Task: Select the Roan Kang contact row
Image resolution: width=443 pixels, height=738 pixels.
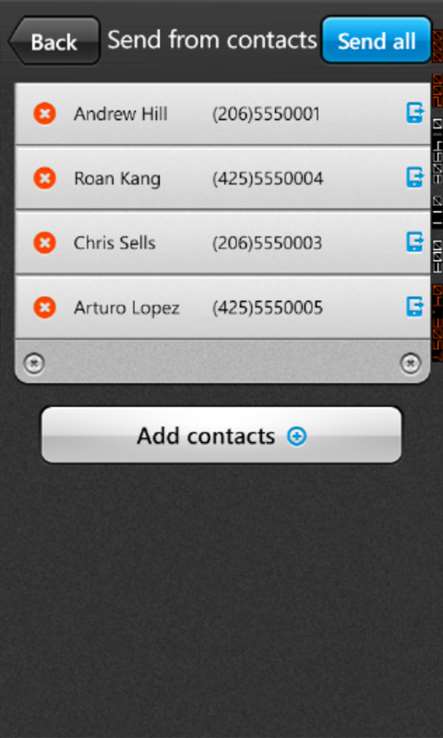Action: (x=223, y=178)
